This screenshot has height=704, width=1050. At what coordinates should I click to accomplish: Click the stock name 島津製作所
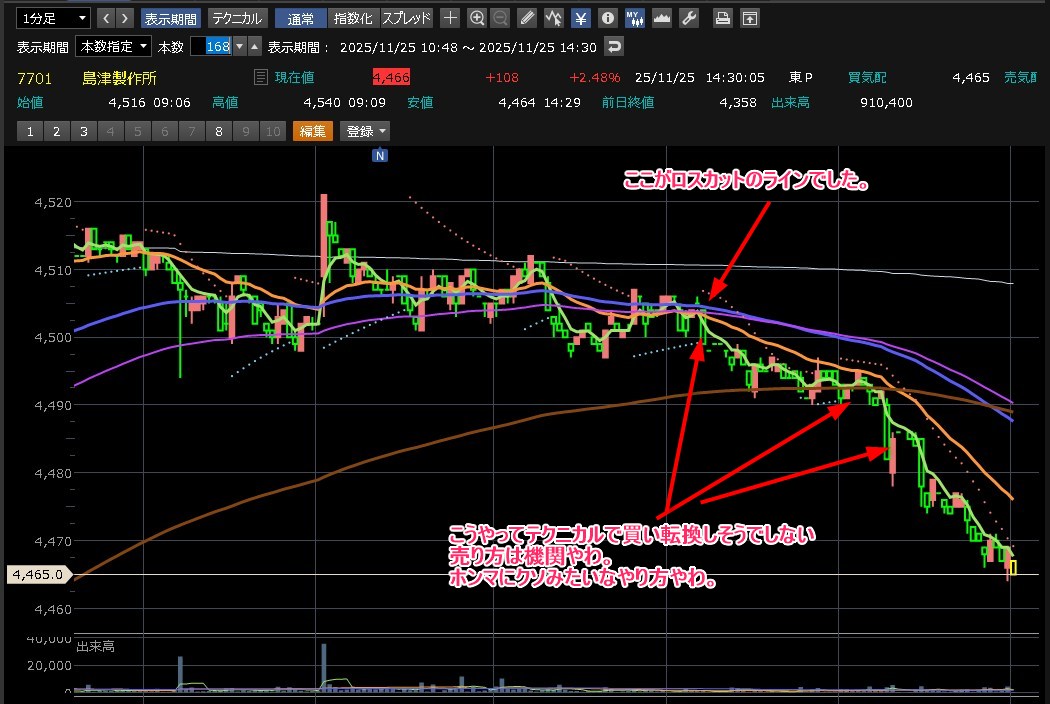click(x=119, y=78)
